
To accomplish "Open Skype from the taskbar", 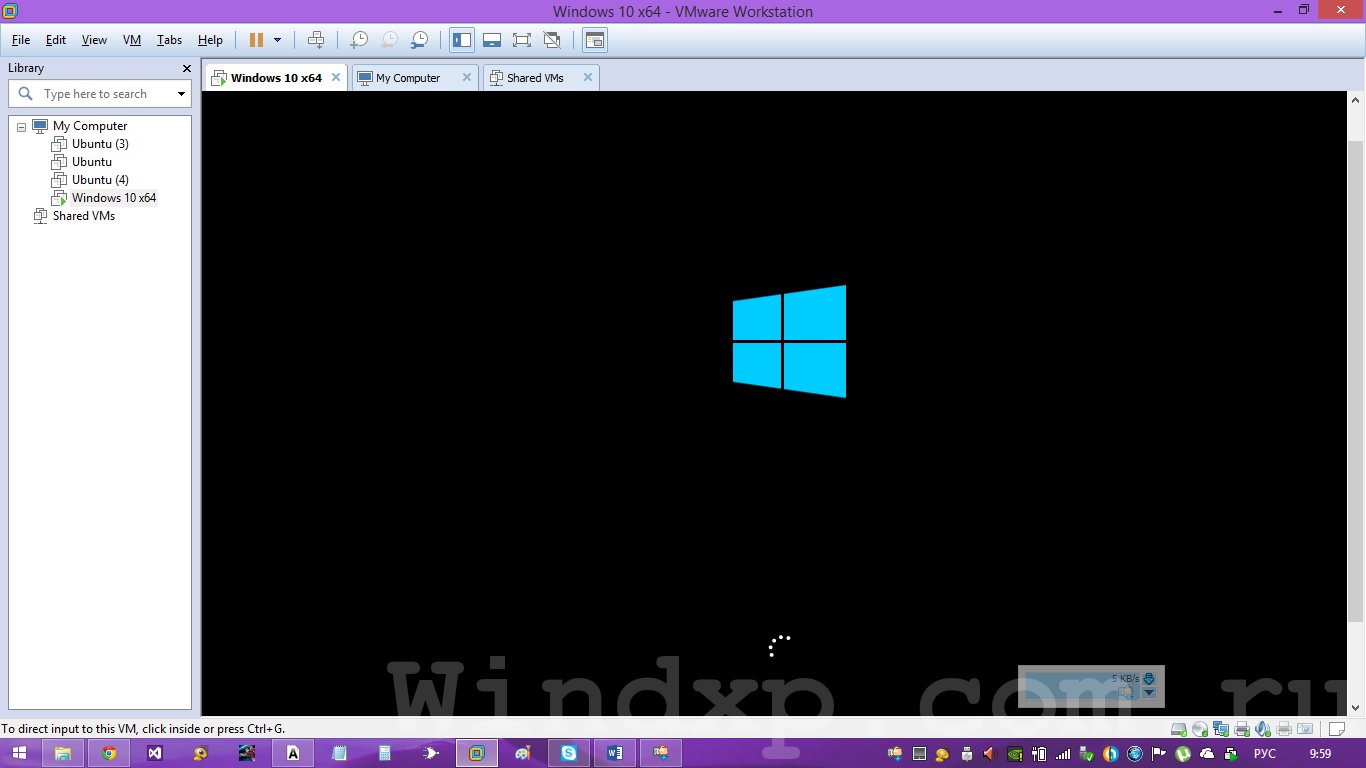I will click(x=569, y=753).
